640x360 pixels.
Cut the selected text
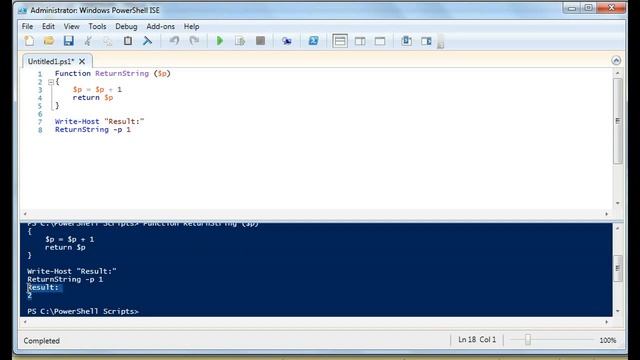pos(88,41)
